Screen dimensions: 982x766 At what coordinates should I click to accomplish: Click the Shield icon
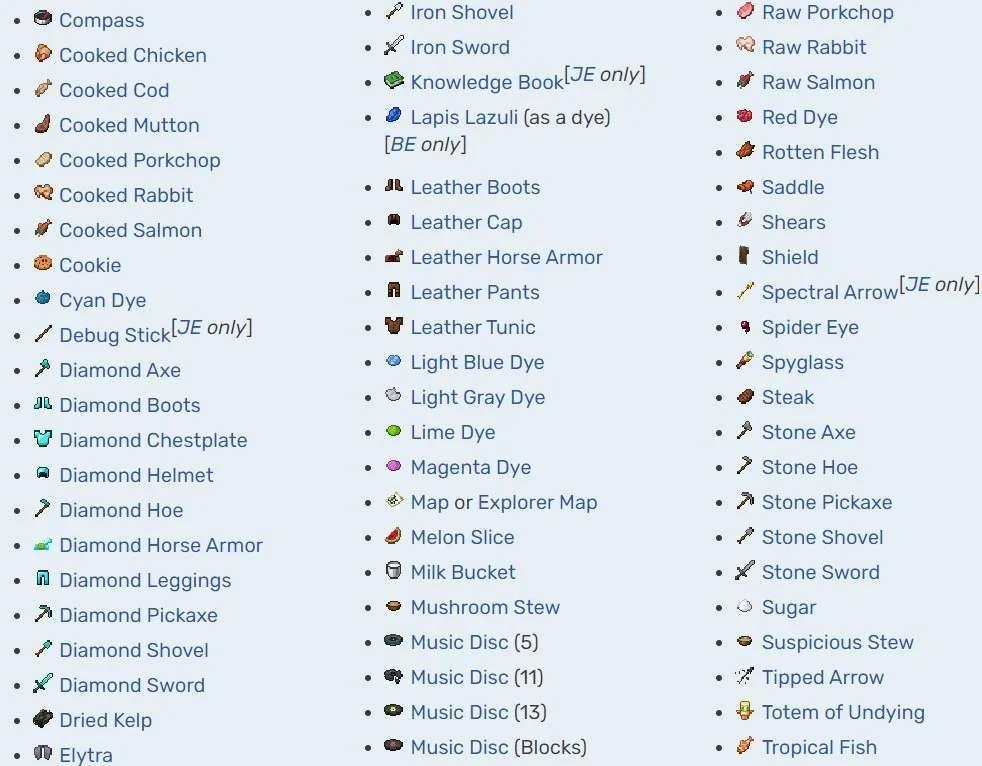745,256
